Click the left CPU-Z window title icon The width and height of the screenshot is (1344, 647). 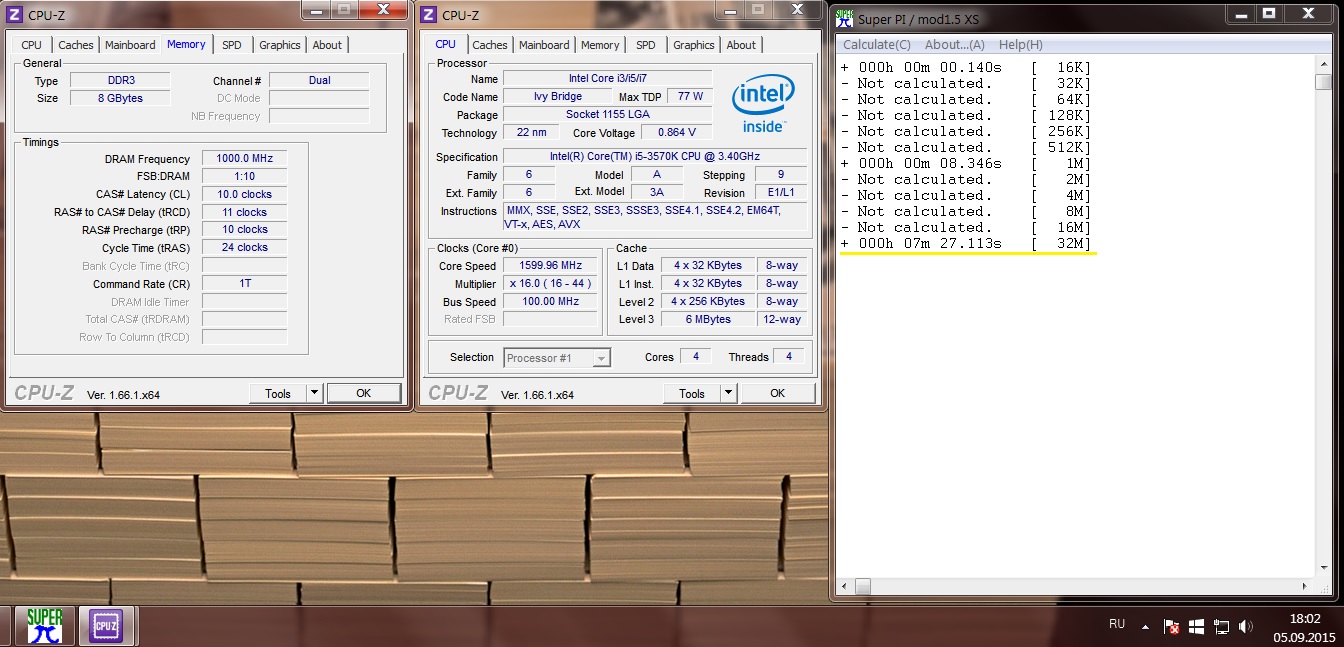[x=15, y=15]
